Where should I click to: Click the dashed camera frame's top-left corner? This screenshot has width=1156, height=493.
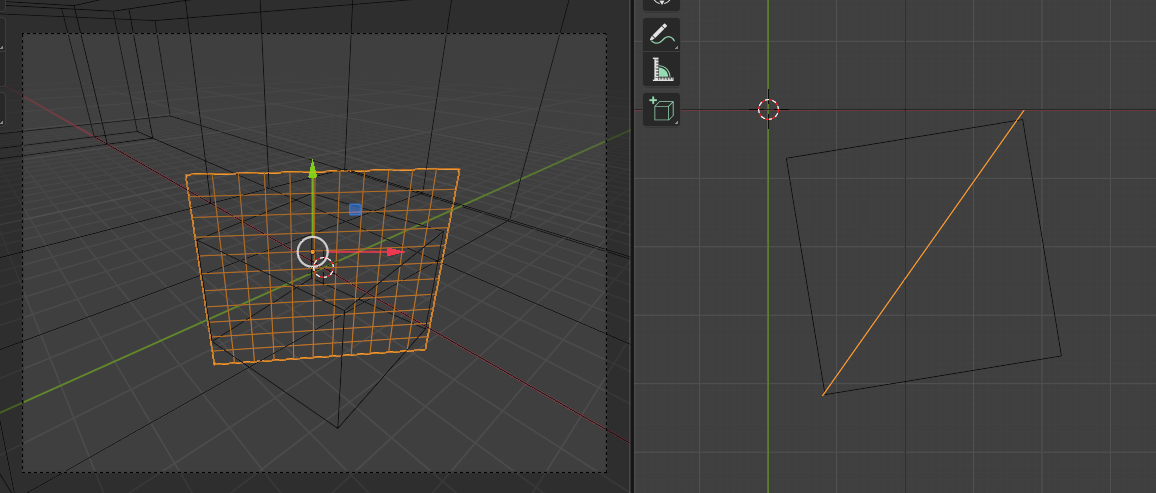23,35
